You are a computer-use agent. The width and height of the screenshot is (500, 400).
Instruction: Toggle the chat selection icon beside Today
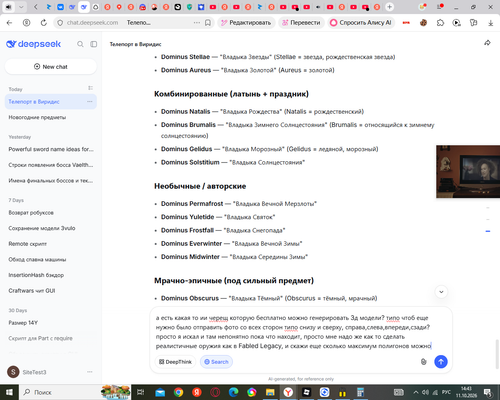click(90, 88)
